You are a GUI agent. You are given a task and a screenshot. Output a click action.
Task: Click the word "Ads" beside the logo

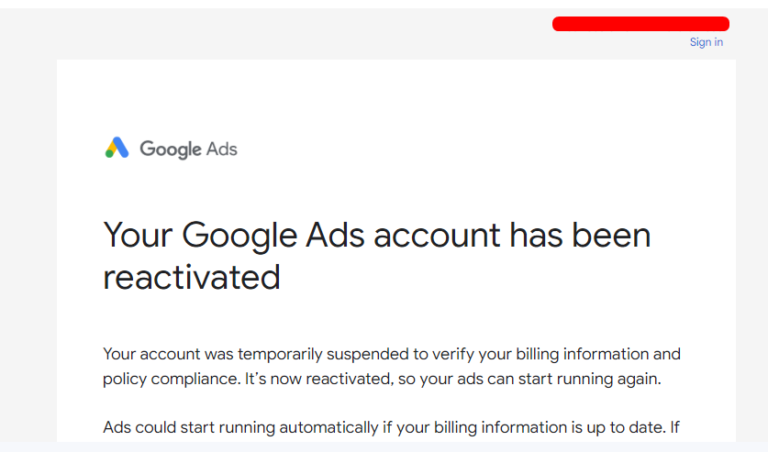coord(221,149)
